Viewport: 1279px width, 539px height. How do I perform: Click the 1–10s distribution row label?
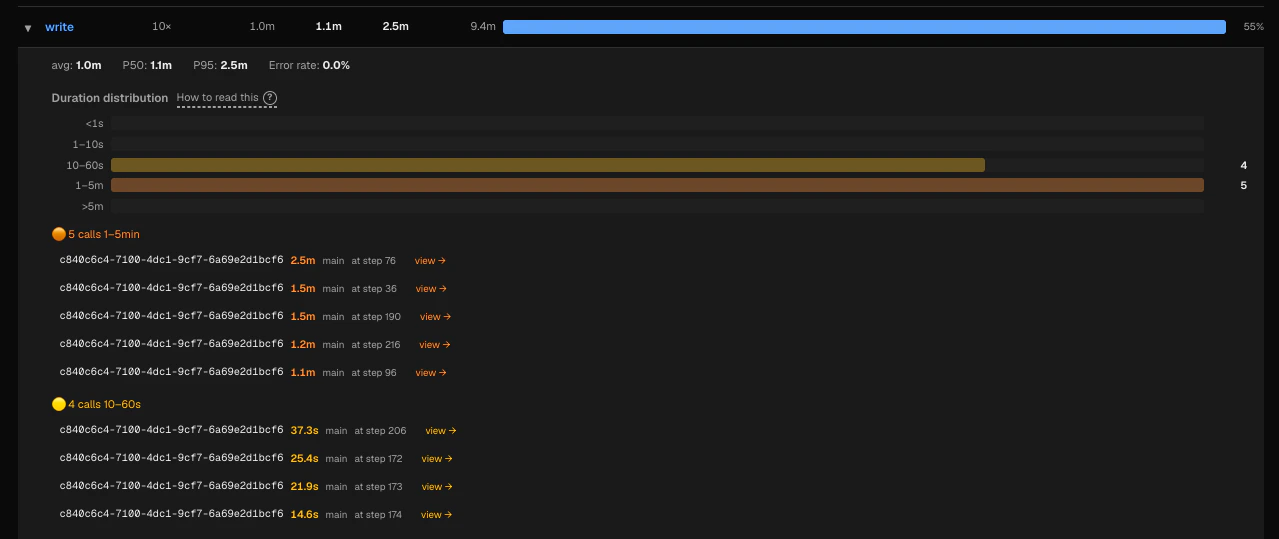coord(88,145)
